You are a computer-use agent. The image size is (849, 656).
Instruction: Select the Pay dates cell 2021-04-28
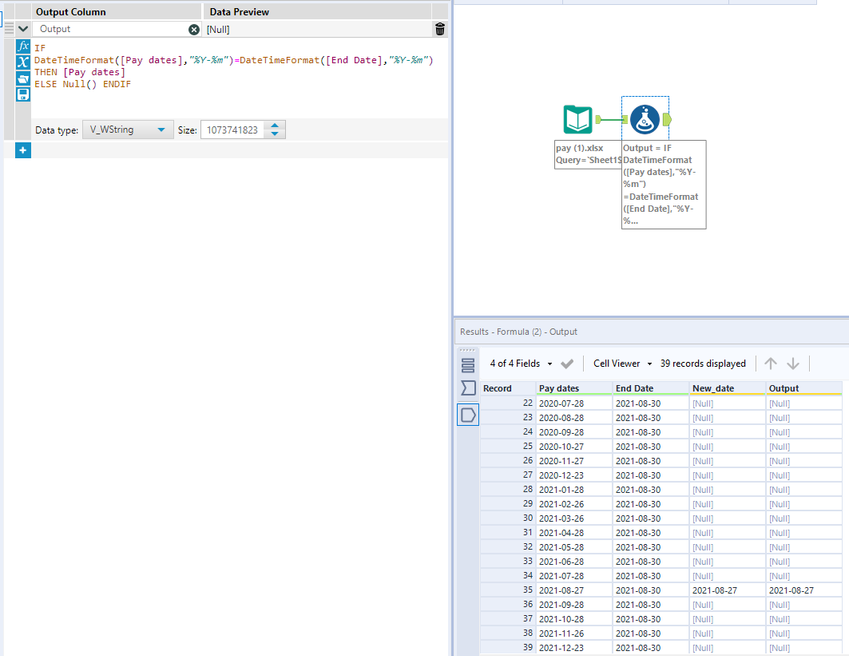[573, 533]
